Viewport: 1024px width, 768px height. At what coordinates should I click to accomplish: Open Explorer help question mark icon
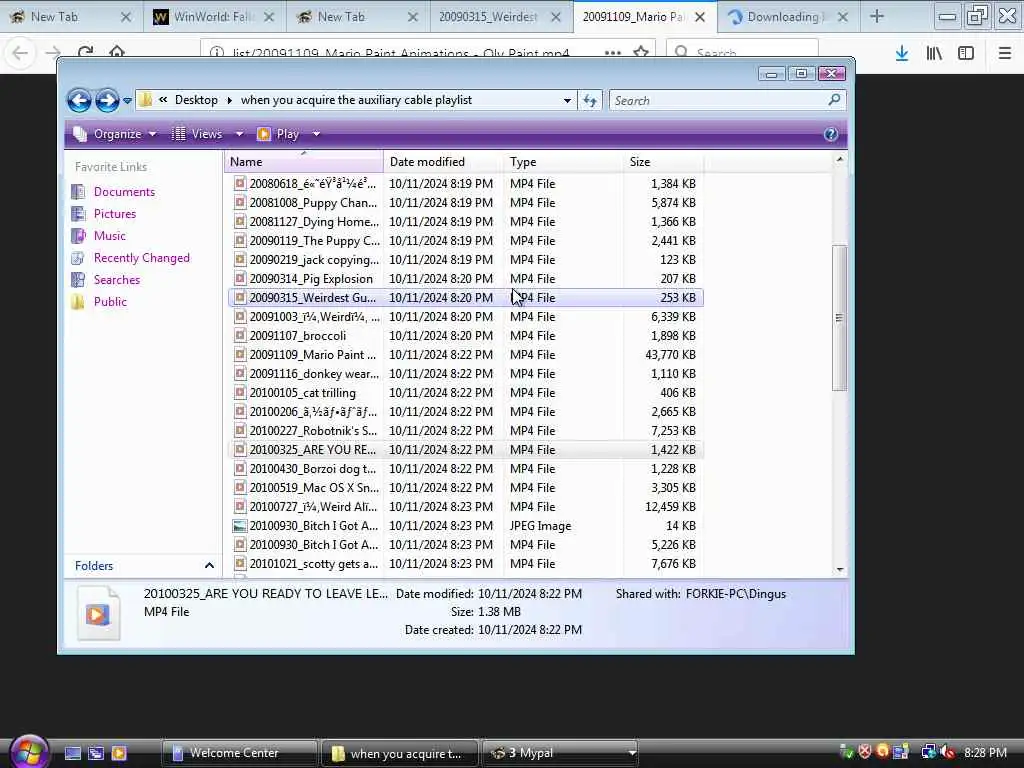pyautogui.click(x=831, y=134)
